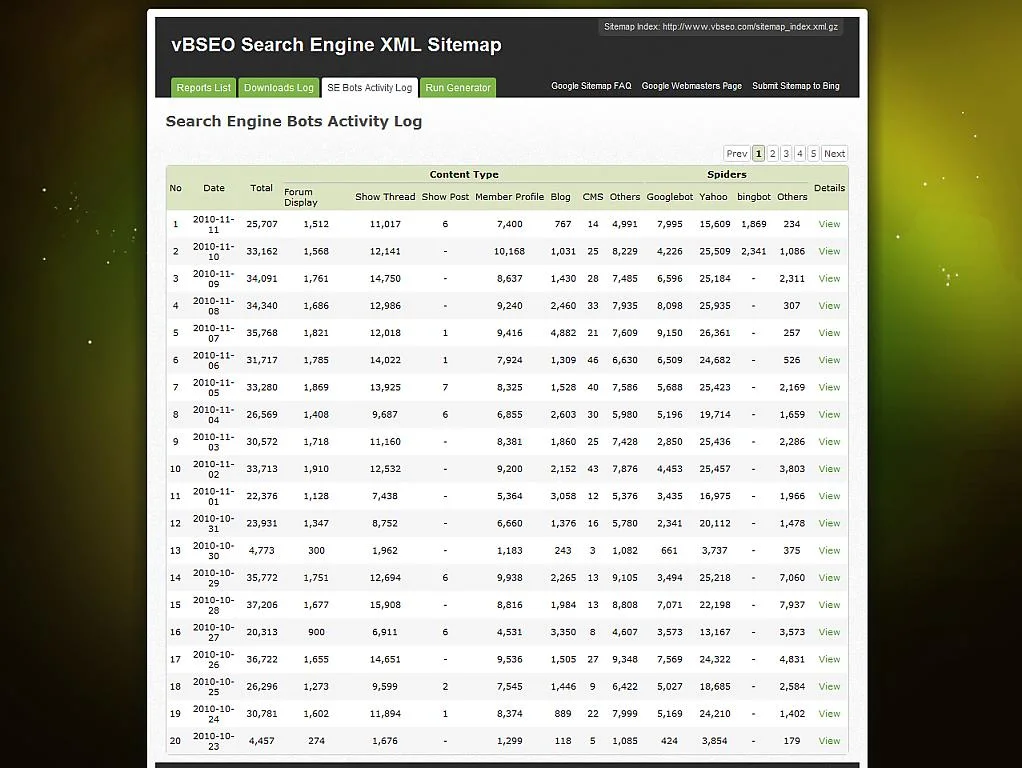
Task: Click the sitemap index URL field
Action: (721, 27)
